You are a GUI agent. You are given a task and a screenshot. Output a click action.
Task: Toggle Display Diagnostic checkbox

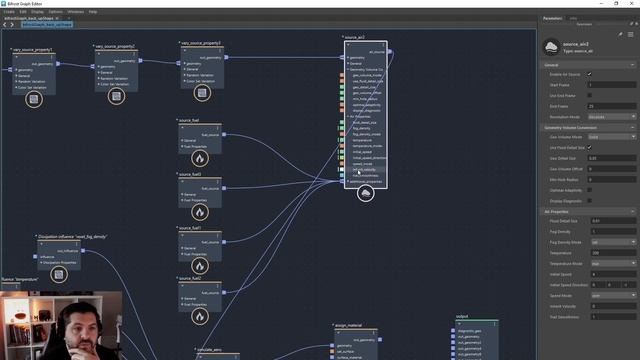(589, 201)
